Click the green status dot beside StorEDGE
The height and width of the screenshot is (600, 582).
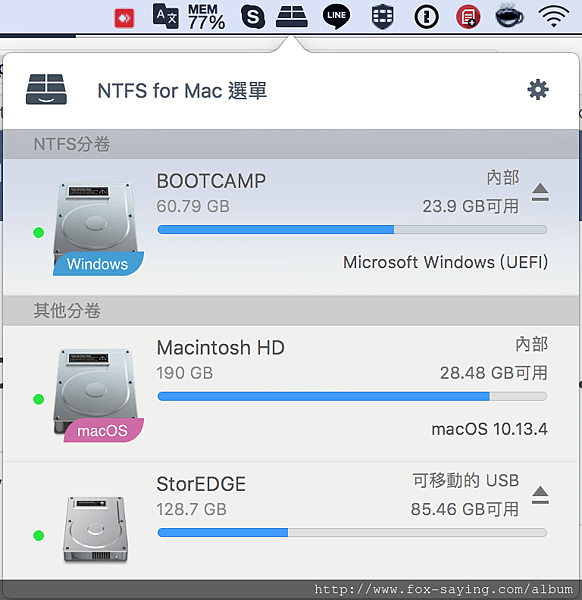[39, 535]
